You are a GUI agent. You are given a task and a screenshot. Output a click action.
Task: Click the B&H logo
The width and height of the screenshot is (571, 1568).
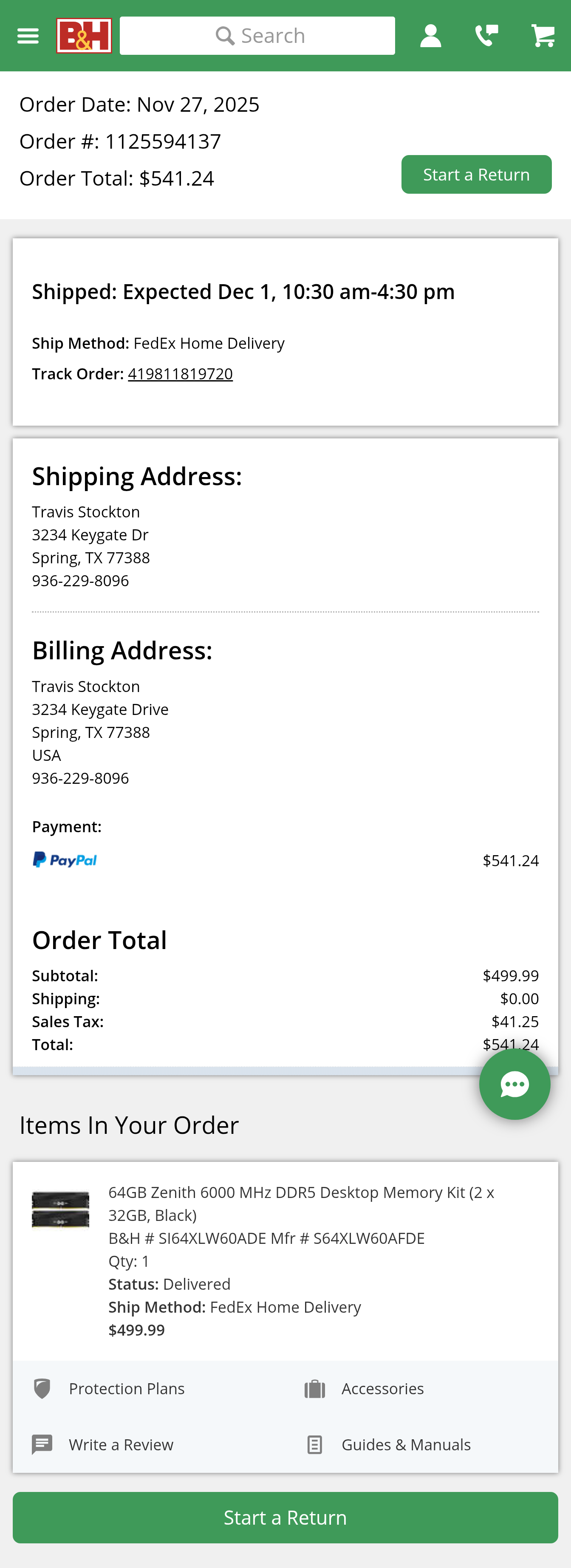pyautogui.click(x=84, y=36)
